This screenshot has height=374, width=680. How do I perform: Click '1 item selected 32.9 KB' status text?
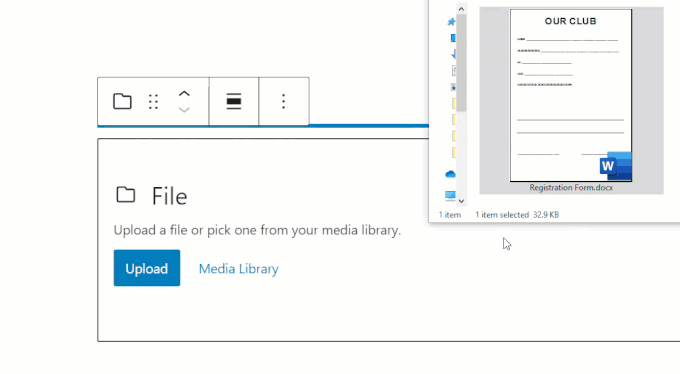point(517,215)
